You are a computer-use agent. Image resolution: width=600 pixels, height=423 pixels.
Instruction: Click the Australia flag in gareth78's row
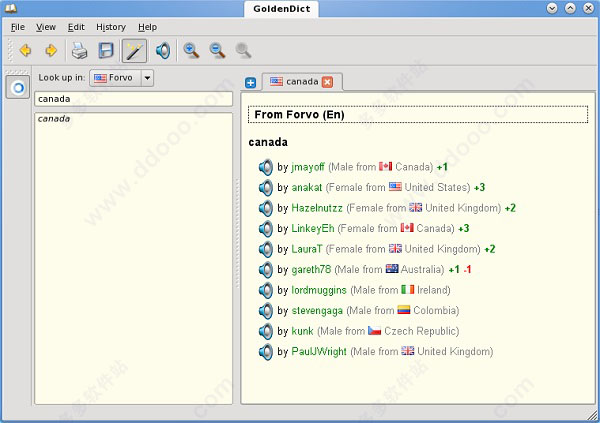click(x=392, y=269)
